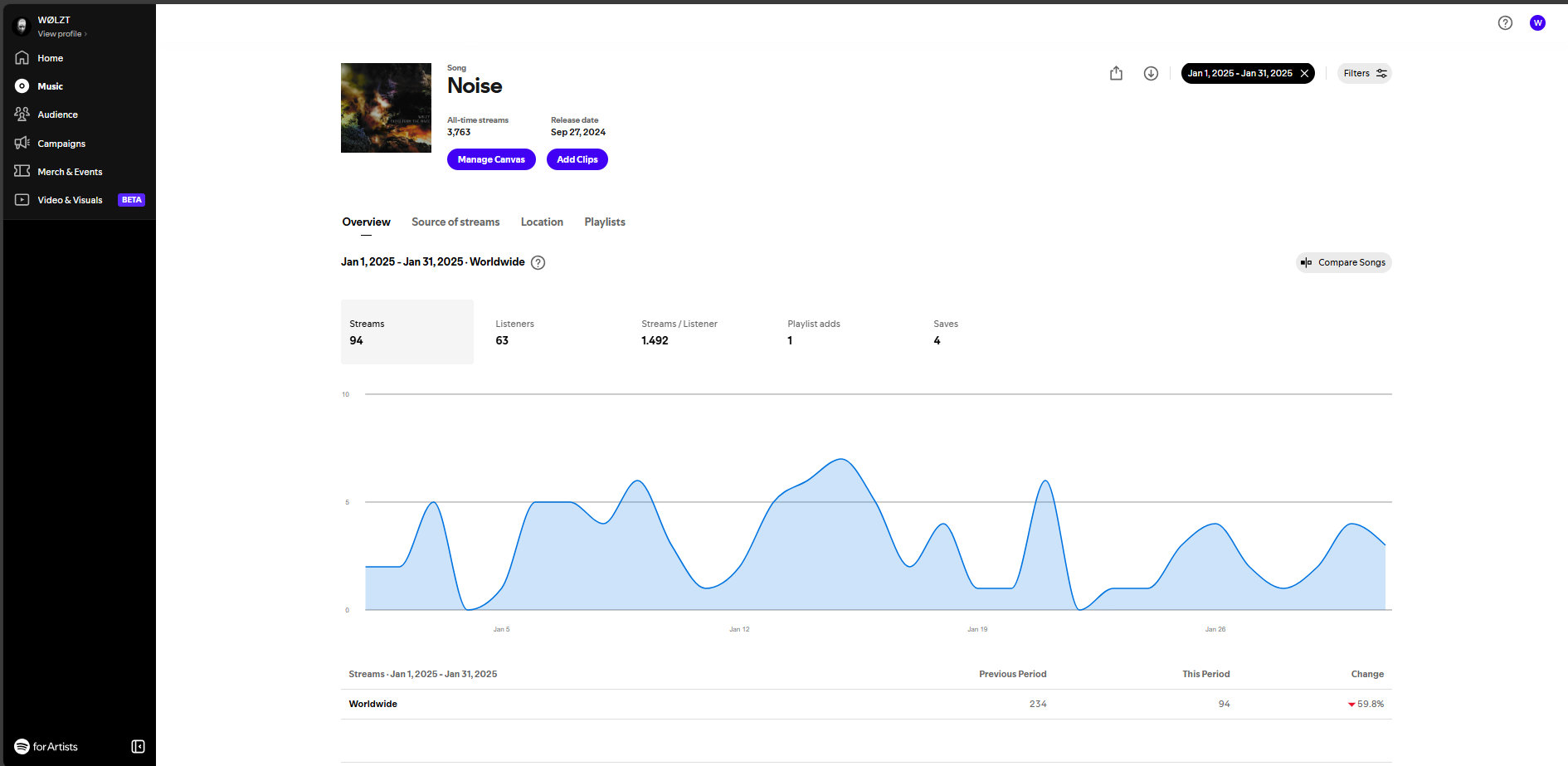The height and width of the screenshot is (766, 1568).
Task: Open the Home icon in sidebar
Action: point(22,58)
